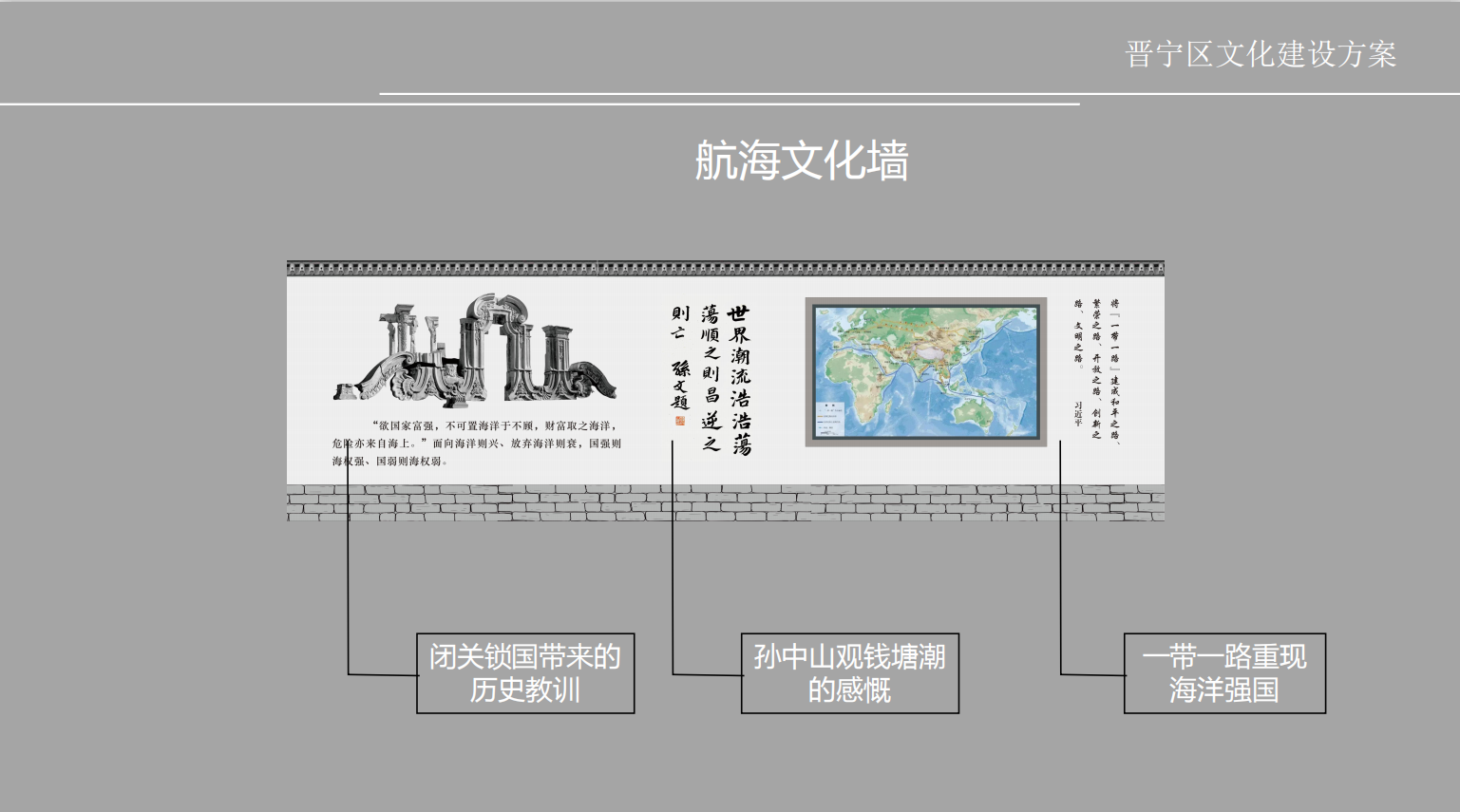Click the 闭关锁国带来的历史教训 label box
Screen dimensions: 1460x812
tap(525, 673)
